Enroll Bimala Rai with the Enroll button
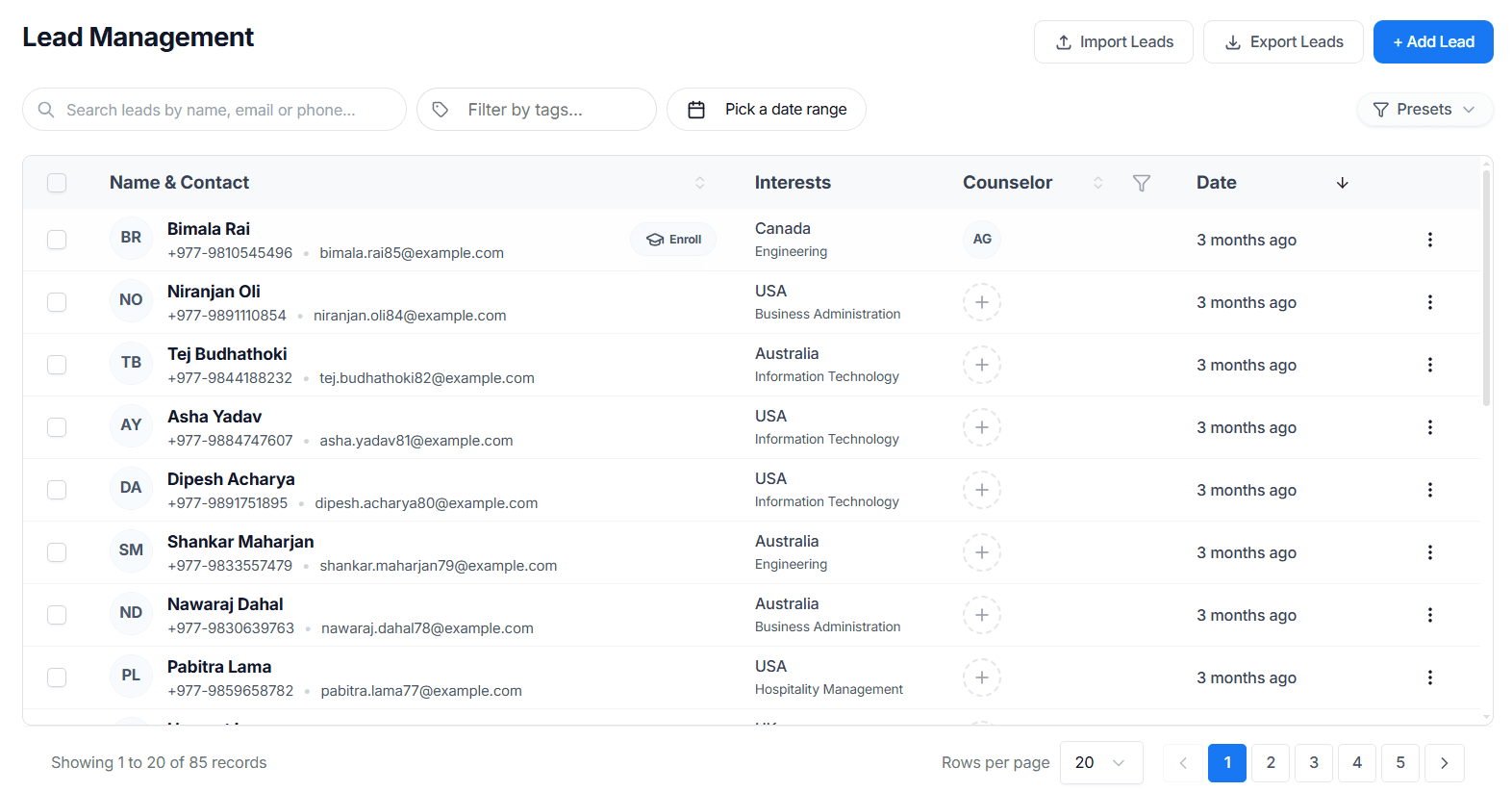Screen dimensions: 1512x792 (673, 240)
